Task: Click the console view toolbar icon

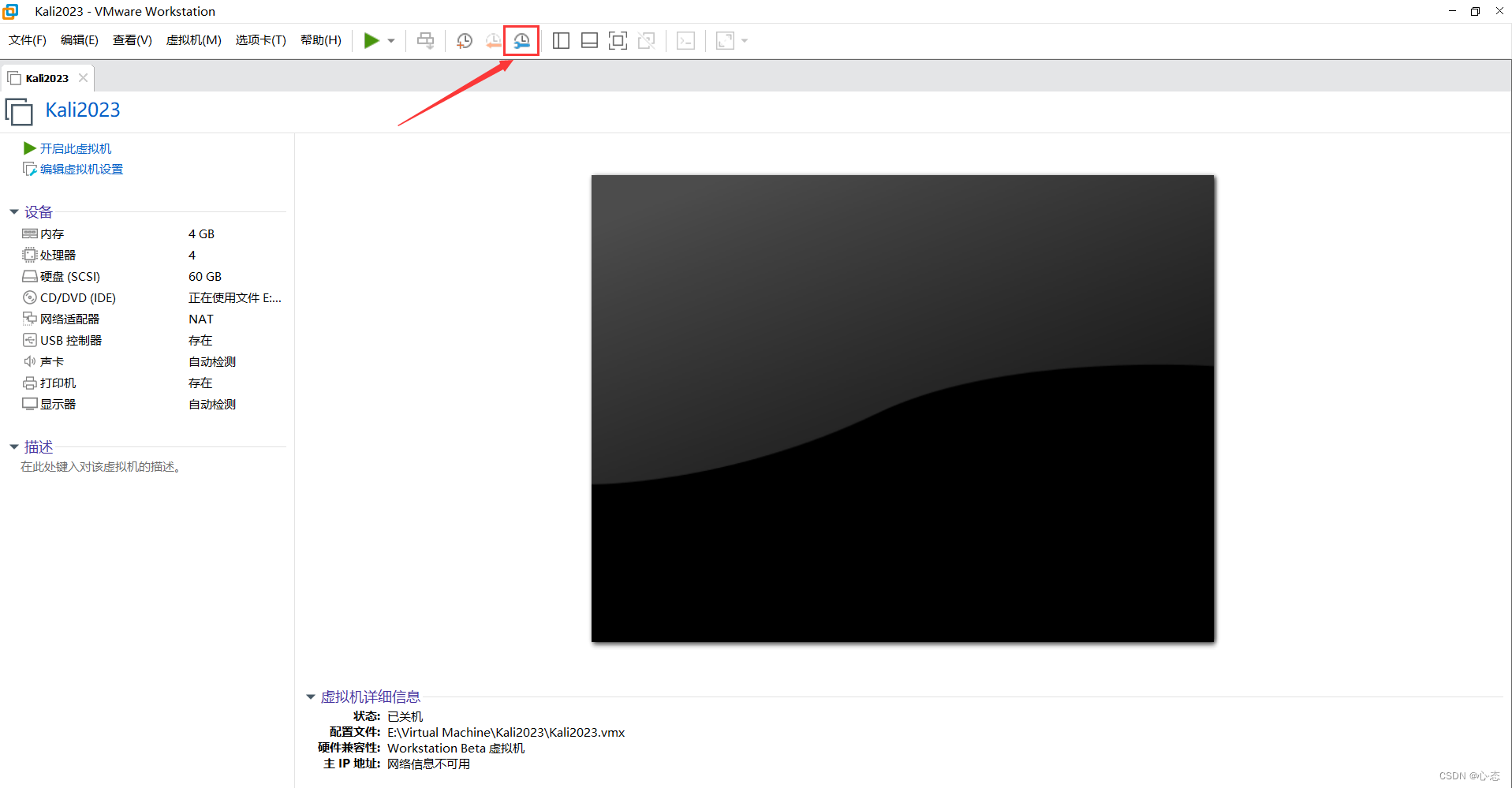Action: (x=686, y=41)
